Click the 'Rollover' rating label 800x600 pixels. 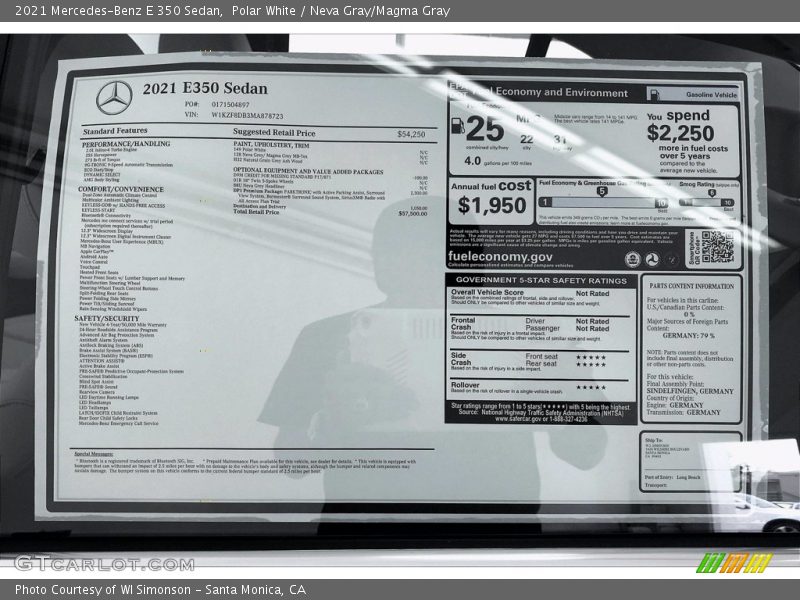465,385
